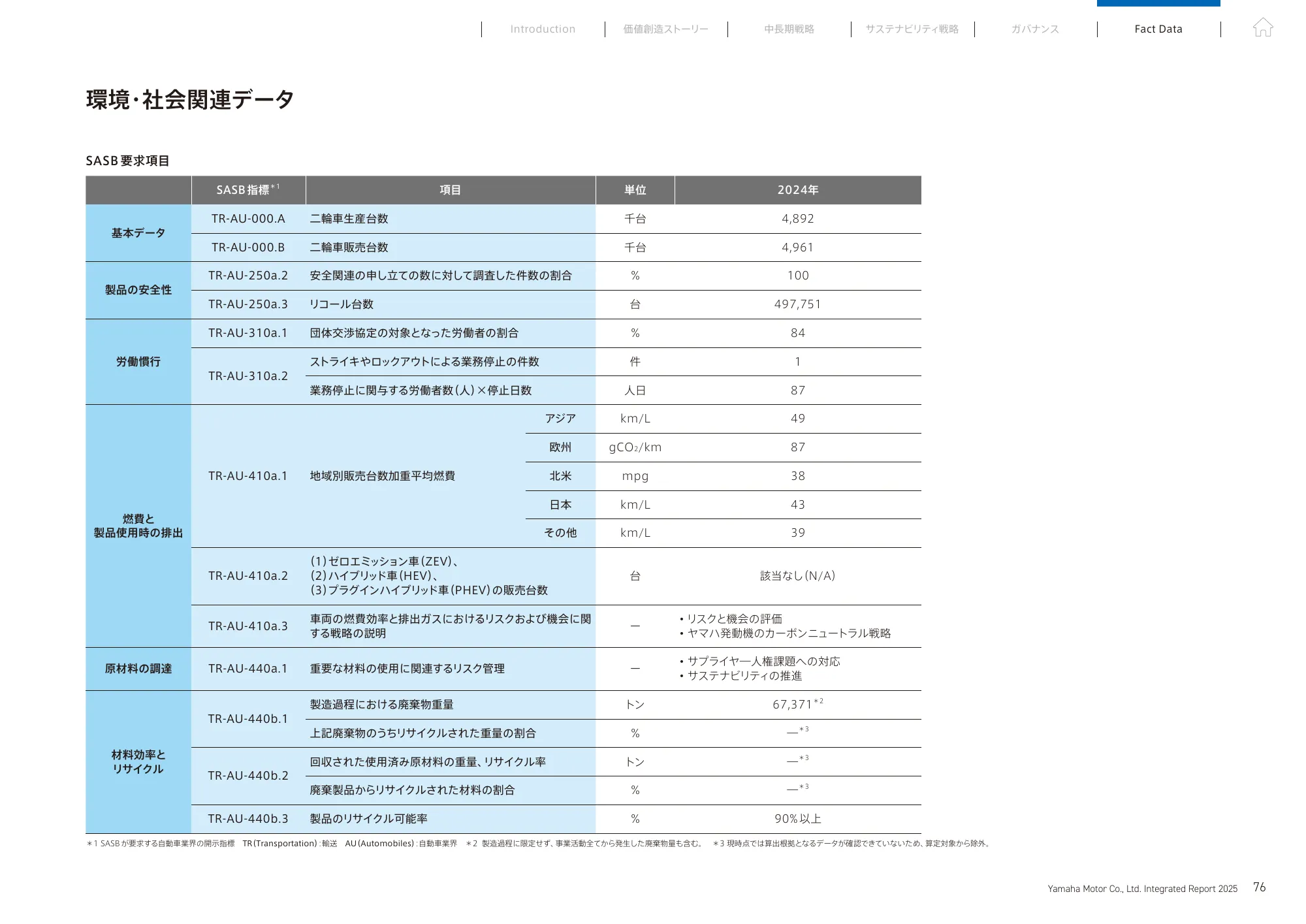Select the Fact Data tab
The height and width of the screenshot is (924, 1306).
tap(1158, 29)
